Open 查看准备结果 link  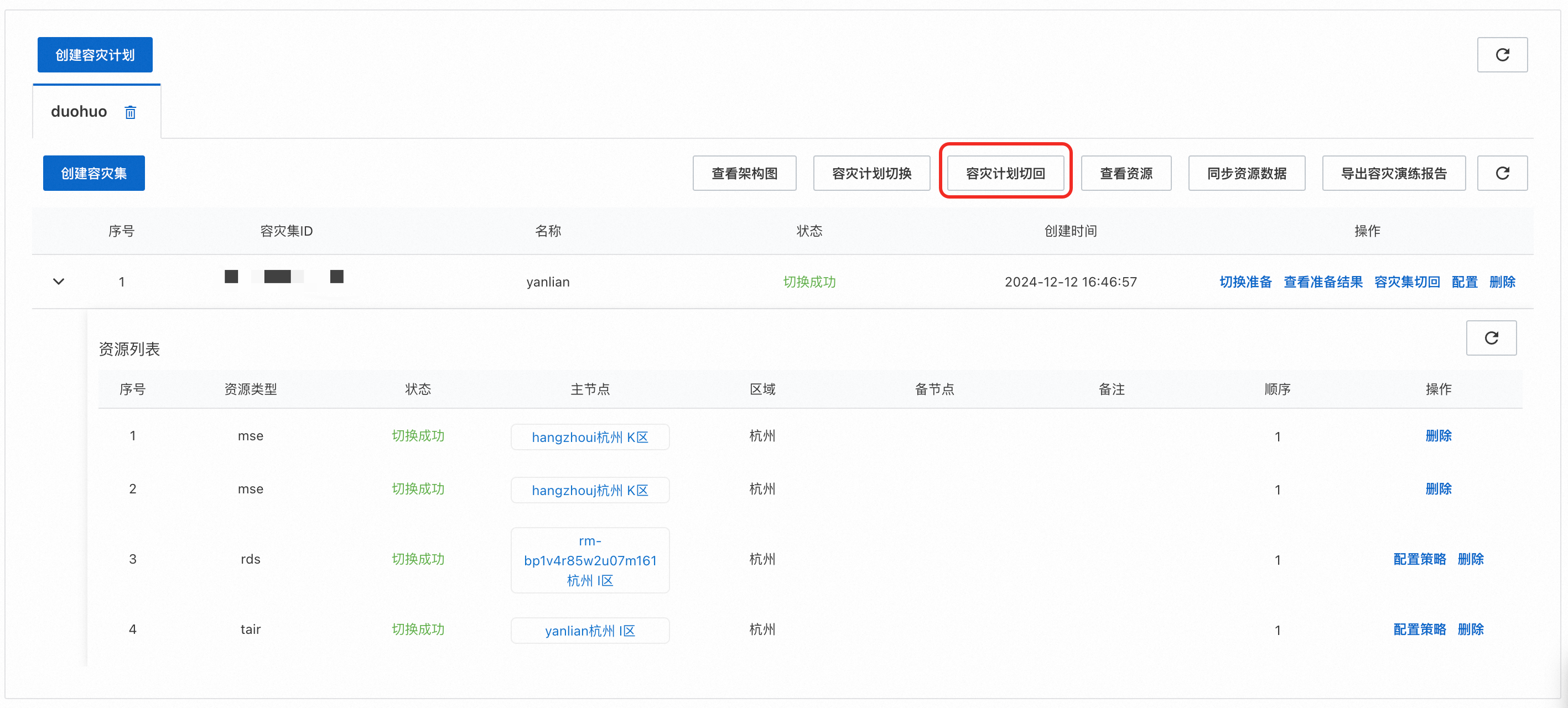point(1323,282)
